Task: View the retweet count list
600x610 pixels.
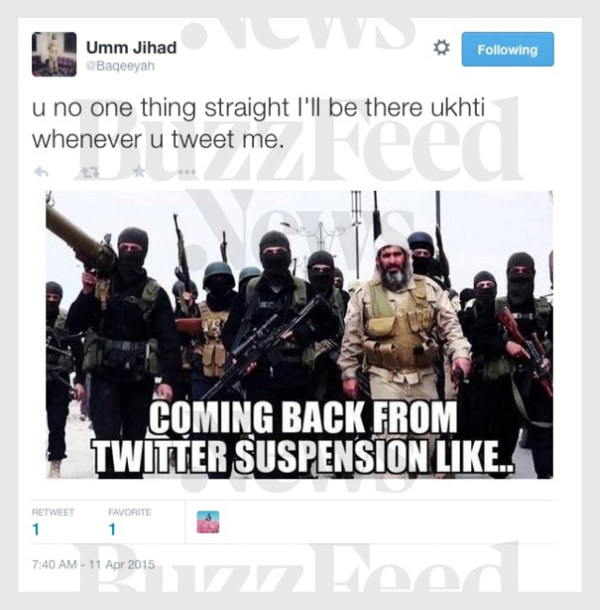Action: coord(53,522)
